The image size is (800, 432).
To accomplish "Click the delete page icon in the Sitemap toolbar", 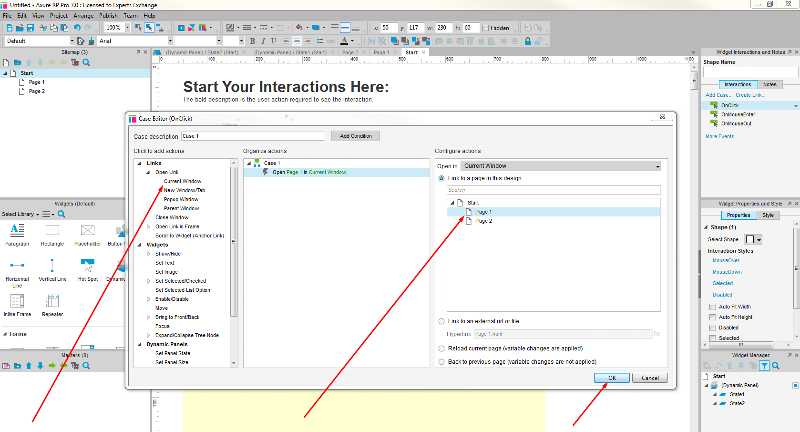I will (75, 62).
